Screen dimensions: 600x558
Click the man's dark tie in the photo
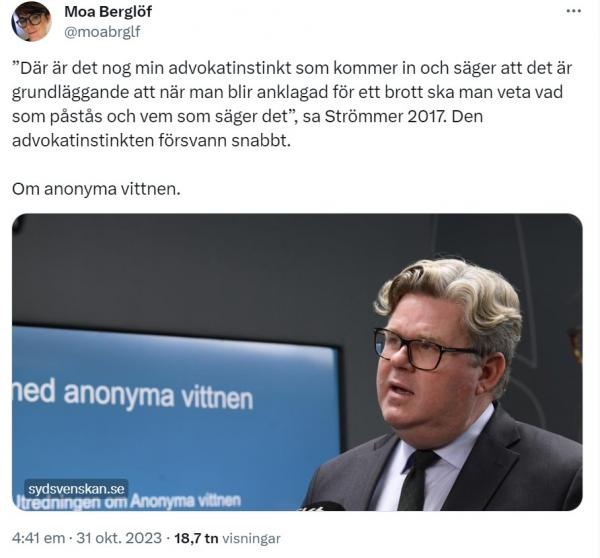(417, 479)
